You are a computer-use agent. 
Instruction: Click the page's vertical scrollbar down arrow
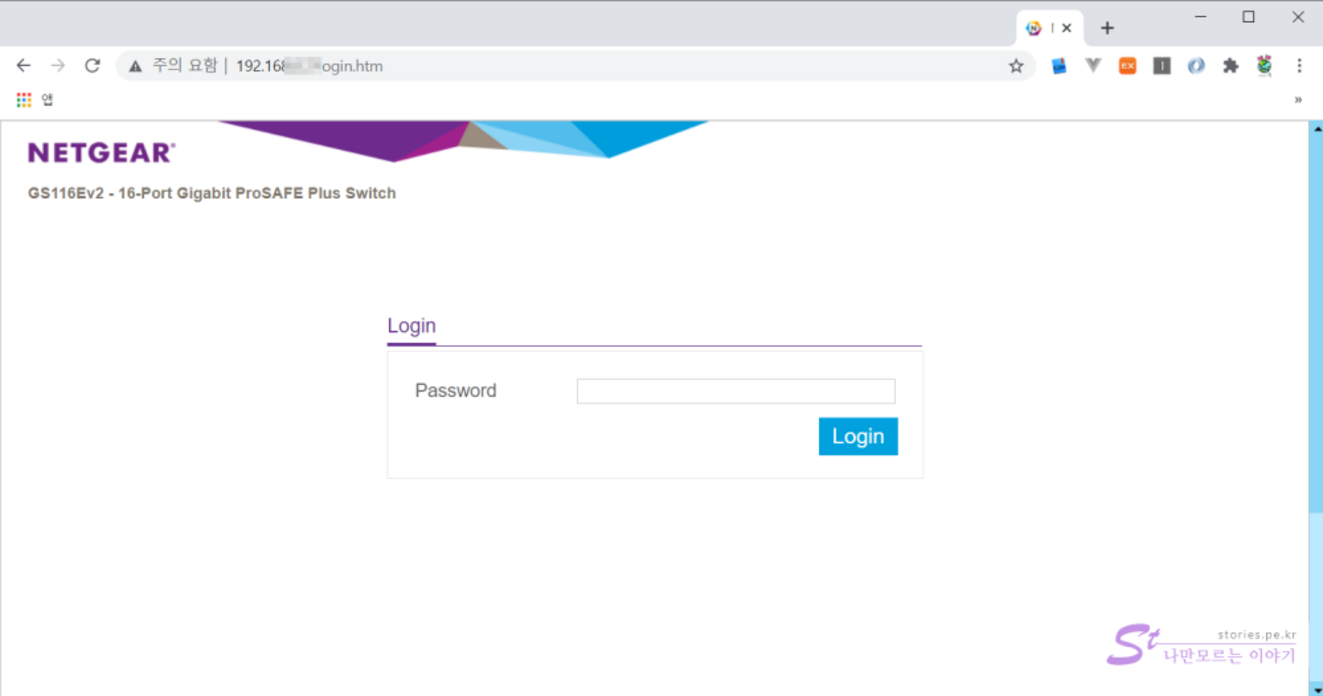pyautogui.click(x=1316, y=689)
